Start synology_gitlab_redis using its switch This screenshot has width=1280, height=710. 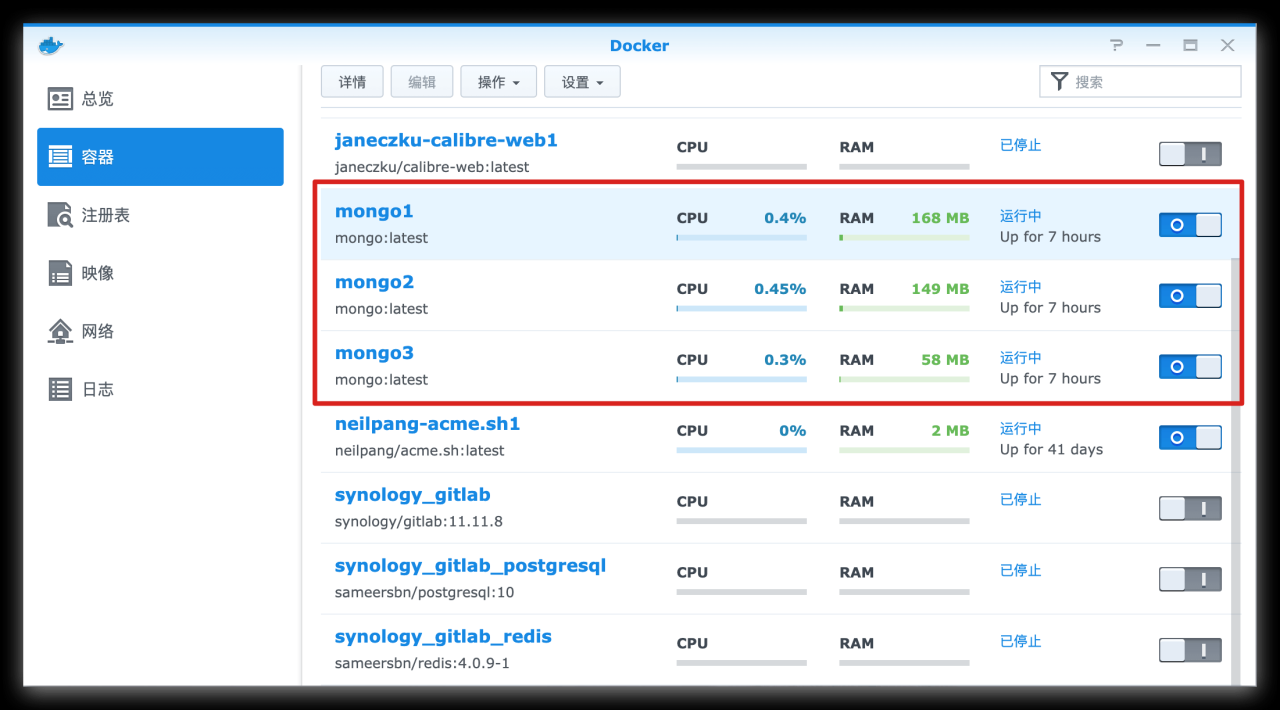click(1190, 651)
